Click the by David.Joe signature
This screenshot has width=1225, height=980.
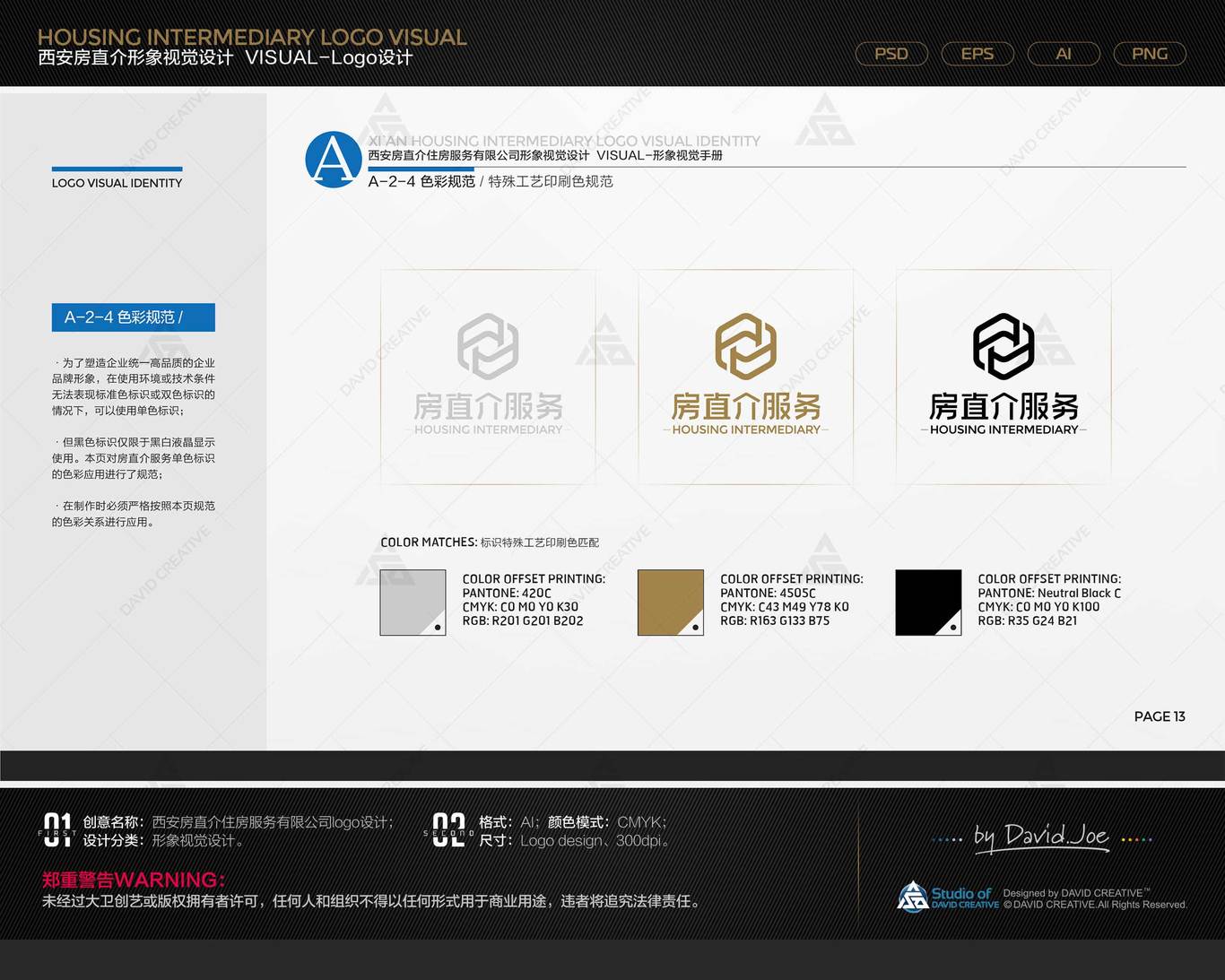click(x=1042, y=837)
